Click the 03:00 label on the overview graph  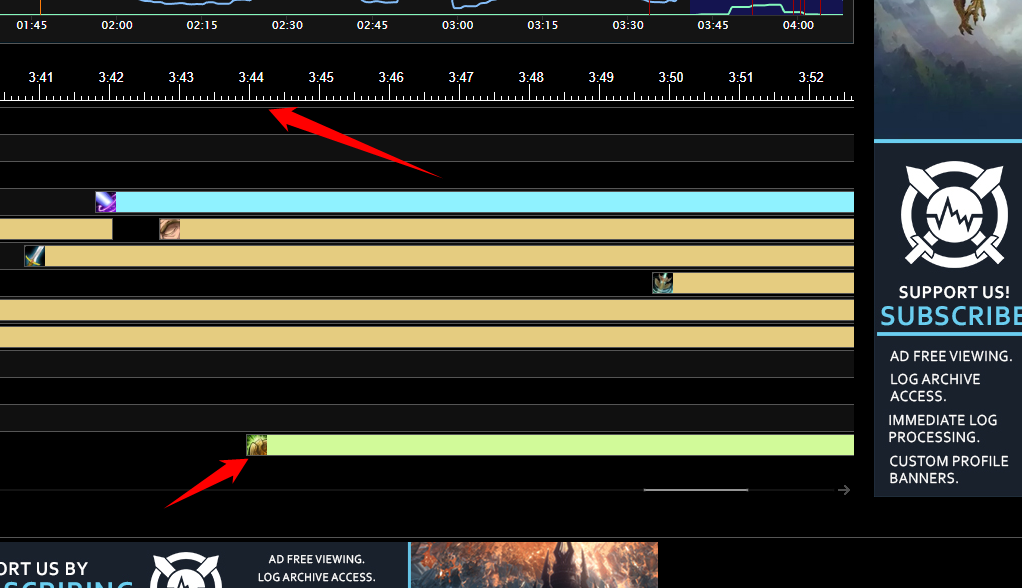click(x=458, y=25)
